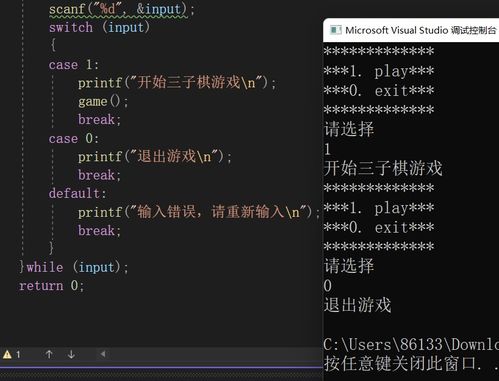
Task: Click the first '请选择' prompt in console
Action: [x=349, y=129]
